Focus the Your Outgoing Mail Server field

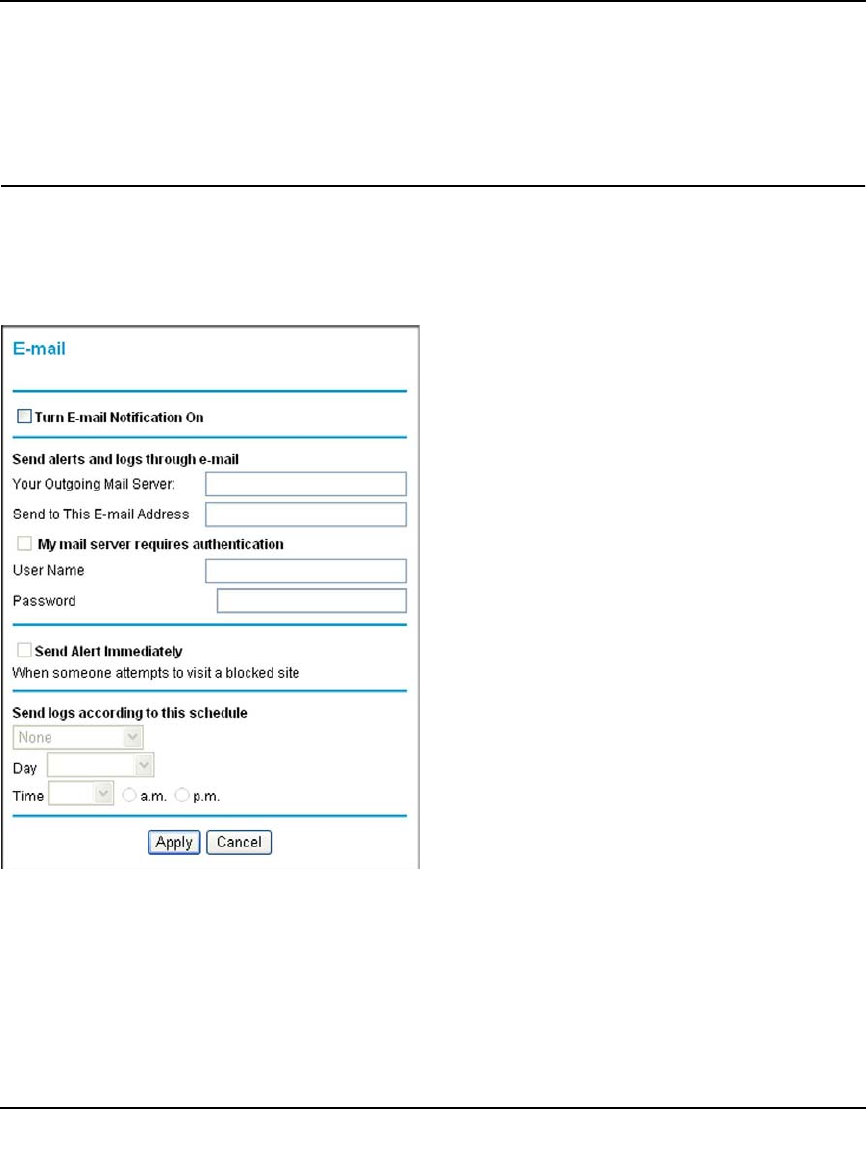pyautogui.click(x=306, y=484)
